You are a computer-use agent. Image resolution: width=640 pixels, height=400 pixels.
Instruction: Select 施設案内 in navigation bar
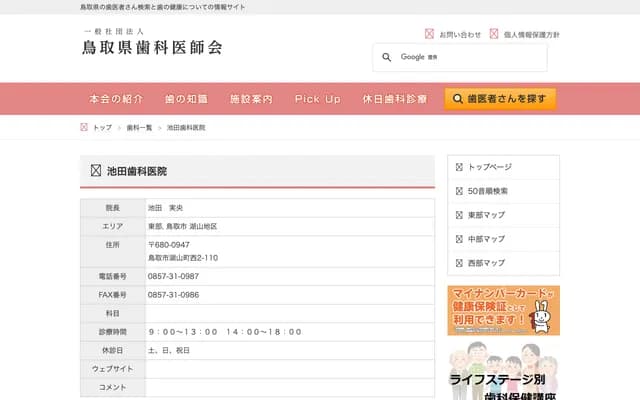pyautogui.click(x=251, y=99)
